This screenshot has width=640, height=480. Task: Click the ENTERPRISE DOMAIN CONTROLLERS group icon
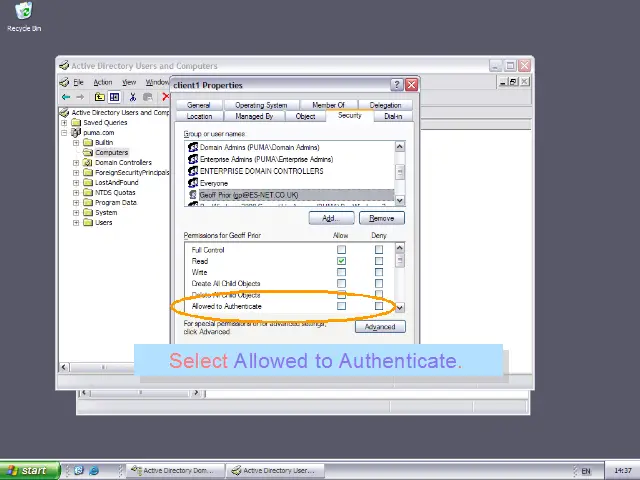(193, 171)
